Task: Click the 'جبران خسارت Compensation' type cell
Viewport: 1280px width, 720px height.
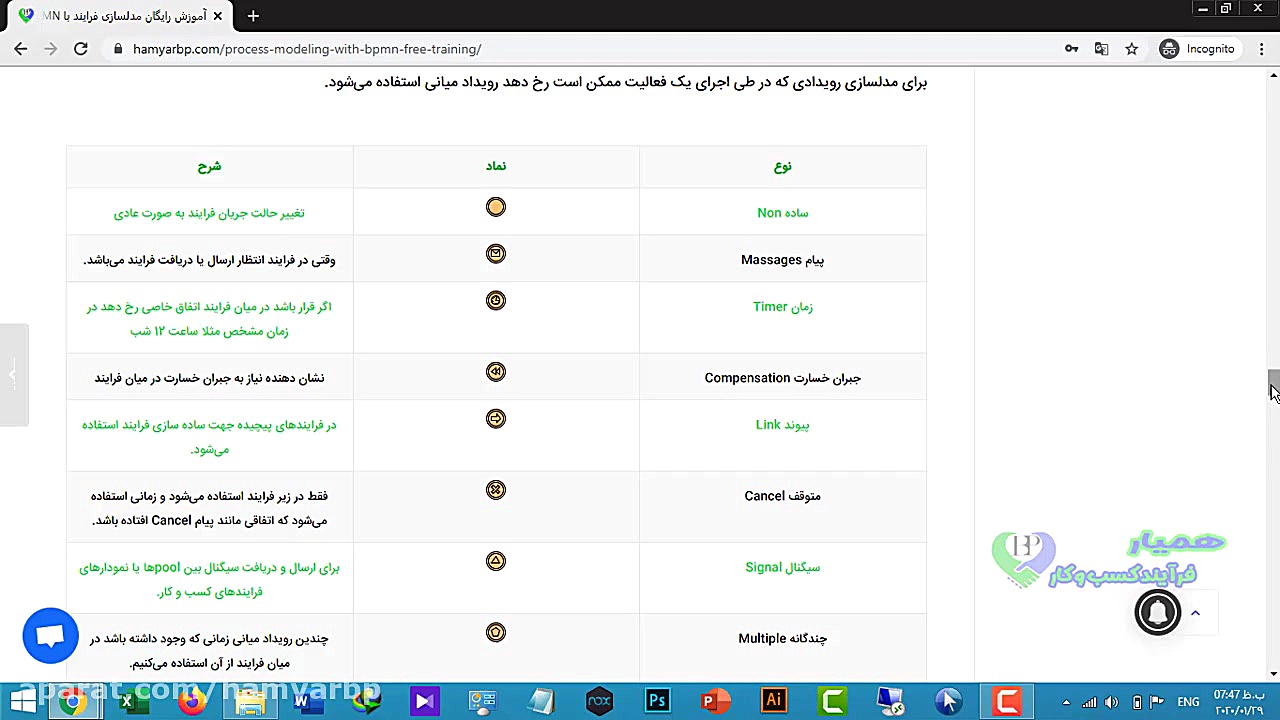Action: [783, 378]
